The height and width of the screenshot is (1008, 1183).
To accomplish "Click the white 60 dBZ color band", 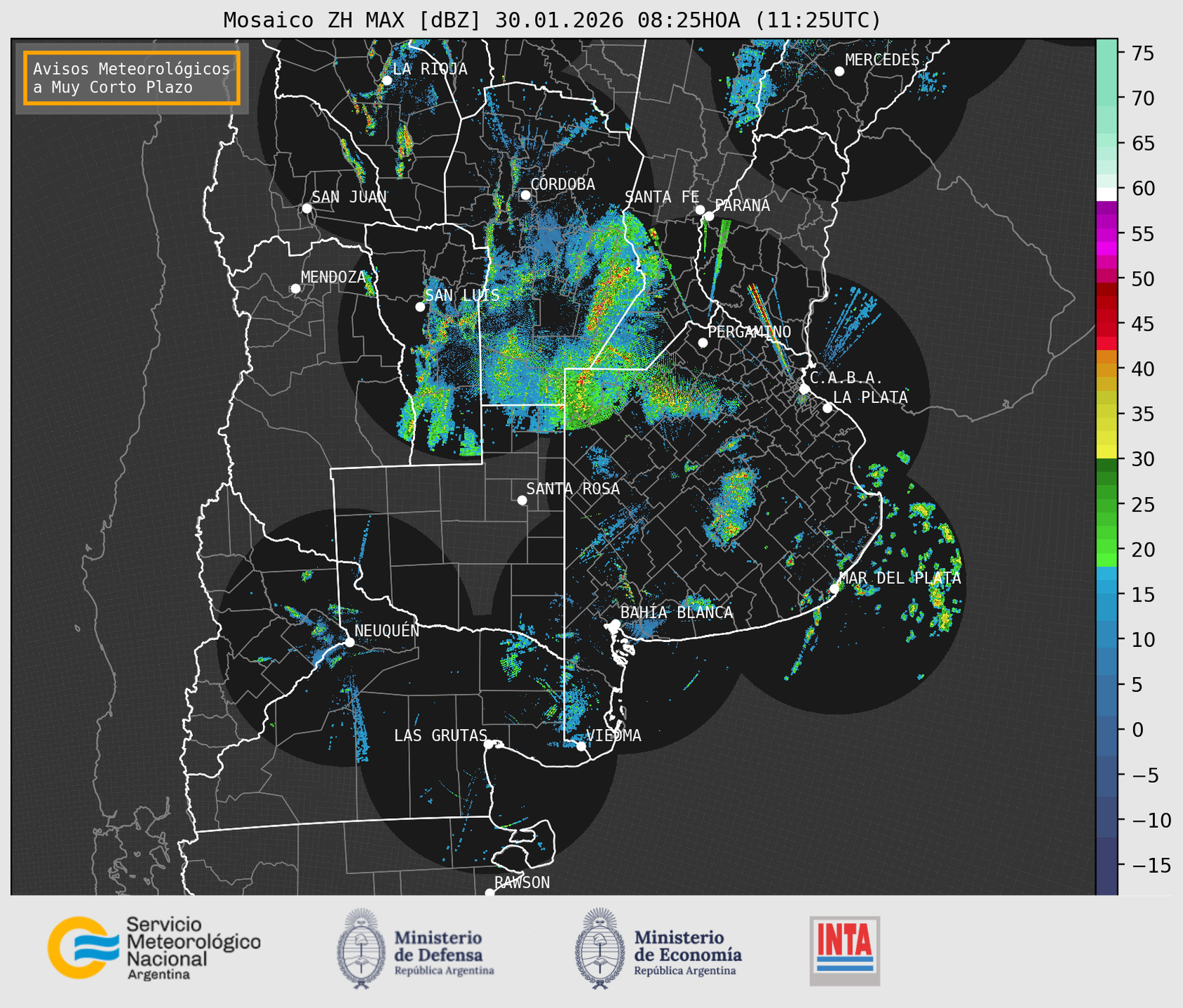I will tap(1106, 193).
